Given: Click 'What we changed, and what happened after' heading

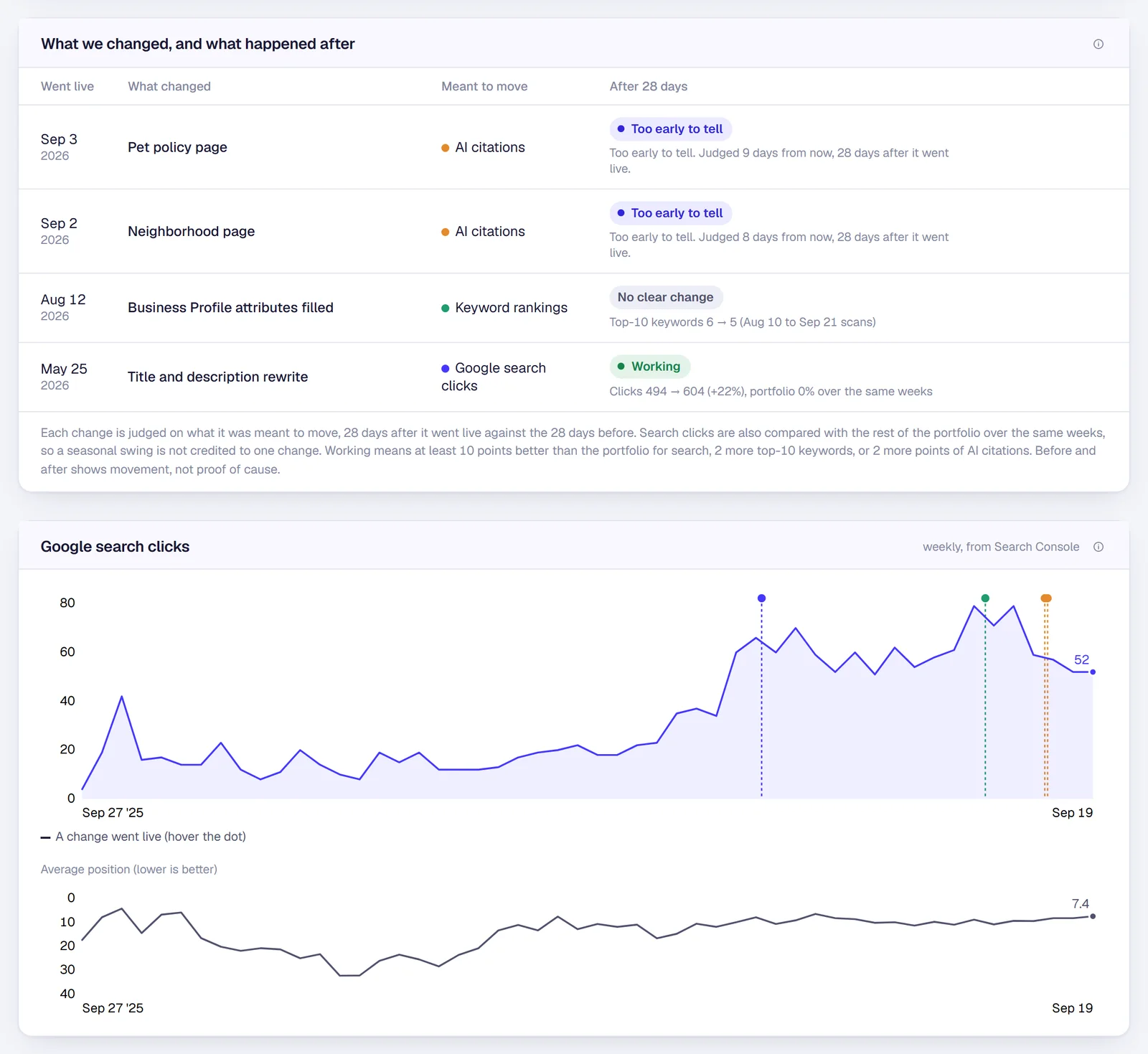Looking at the screenshot, I should click(197, 44).
